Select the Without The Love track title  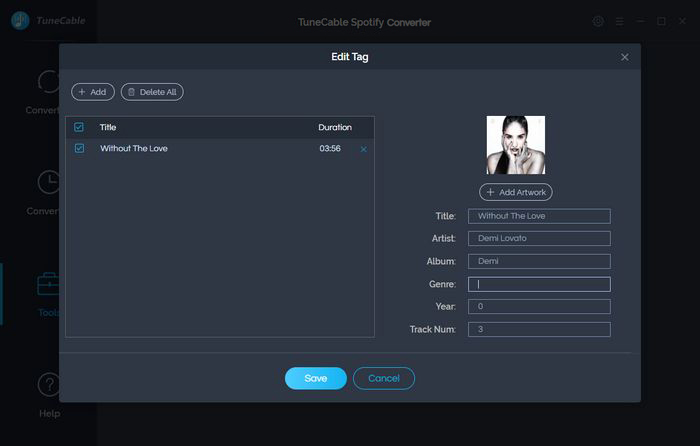(x=133, y=148)
